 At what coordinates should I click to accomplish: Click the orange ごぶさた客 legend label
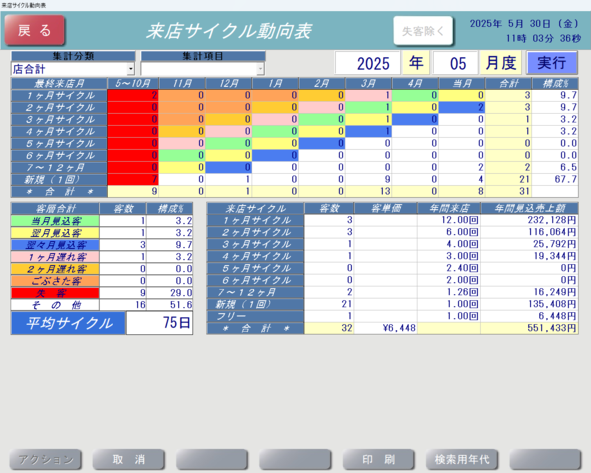click(x=55, y=281)
